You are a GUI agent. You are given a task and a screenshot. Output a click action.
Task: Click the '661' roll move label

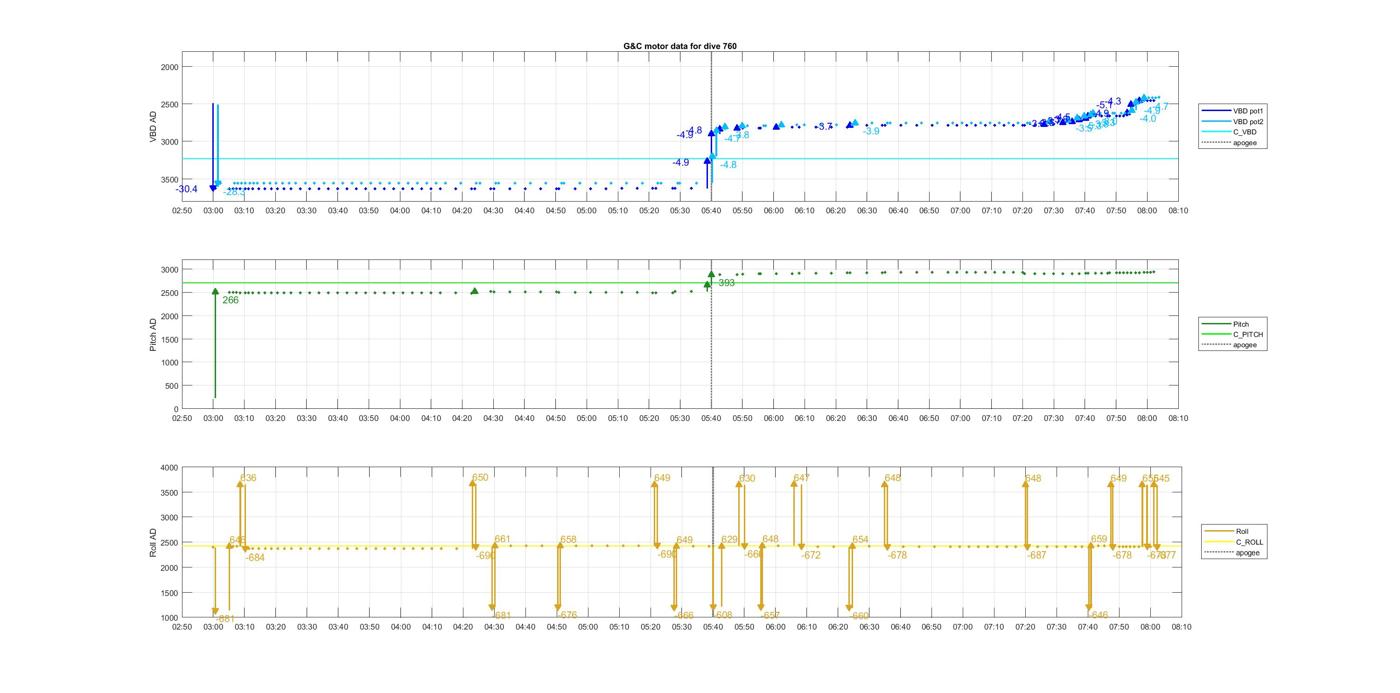click(502, 540)
